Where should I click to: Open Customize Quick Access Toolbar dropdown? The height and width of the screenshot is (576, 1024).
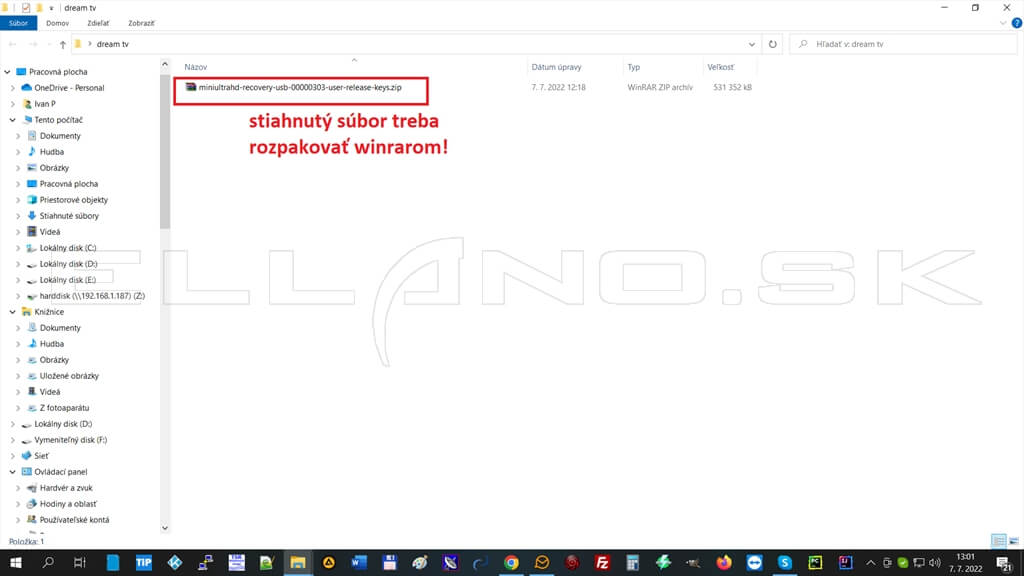tap(51, 8)
